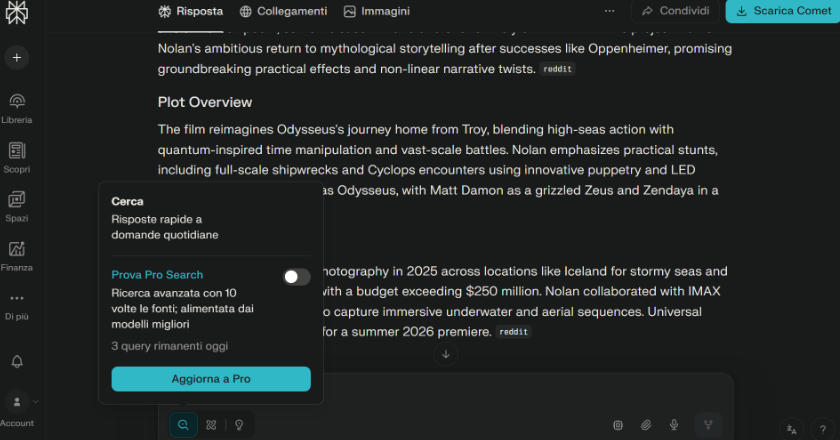Screen dimensions: 840x440
Task: Switch to the Research lightbulb mode
Action: 238,425
